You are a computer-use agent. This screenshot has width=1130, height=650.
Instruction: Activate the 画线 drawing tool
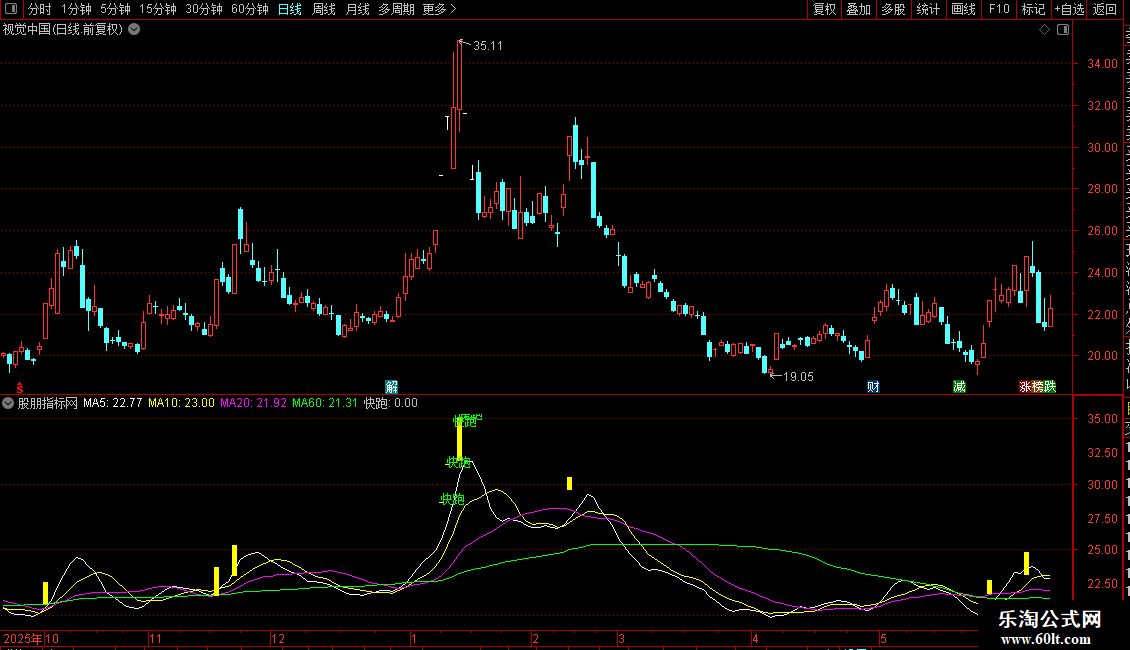(x=964, y=9)
